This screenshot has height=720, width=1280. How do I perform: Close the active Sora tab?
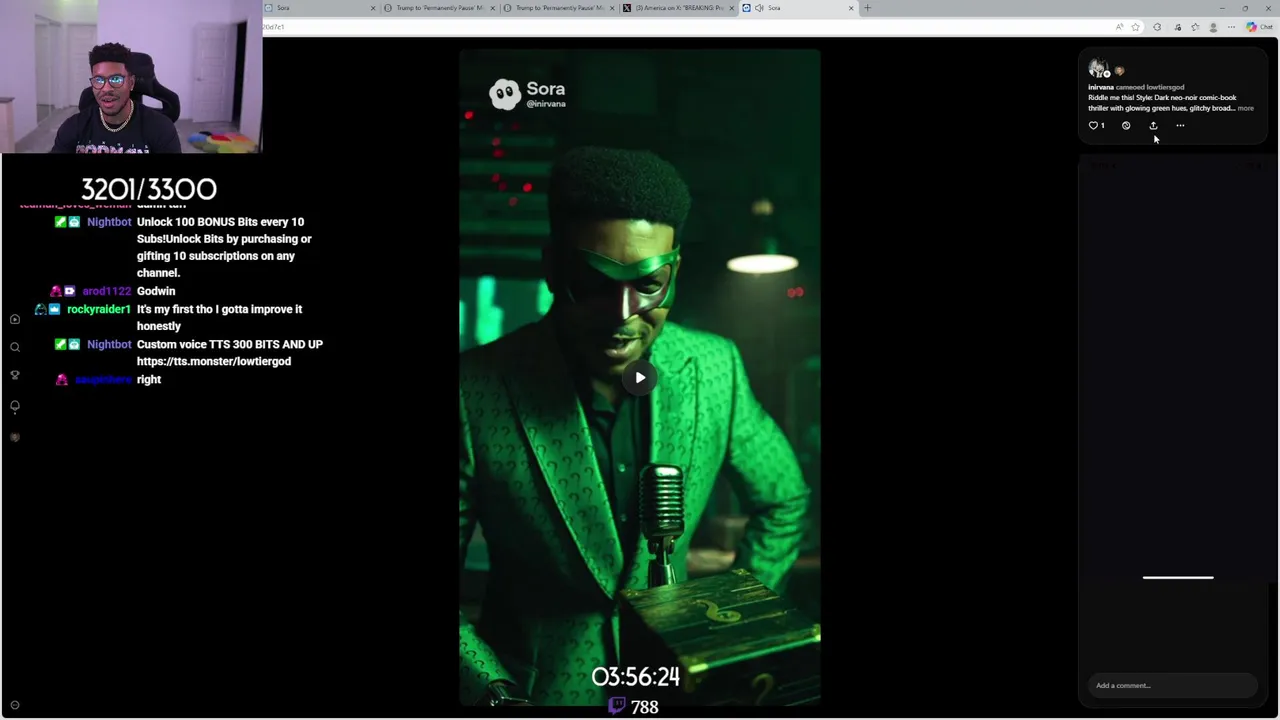pyautogui.click(x=851, y=8)
